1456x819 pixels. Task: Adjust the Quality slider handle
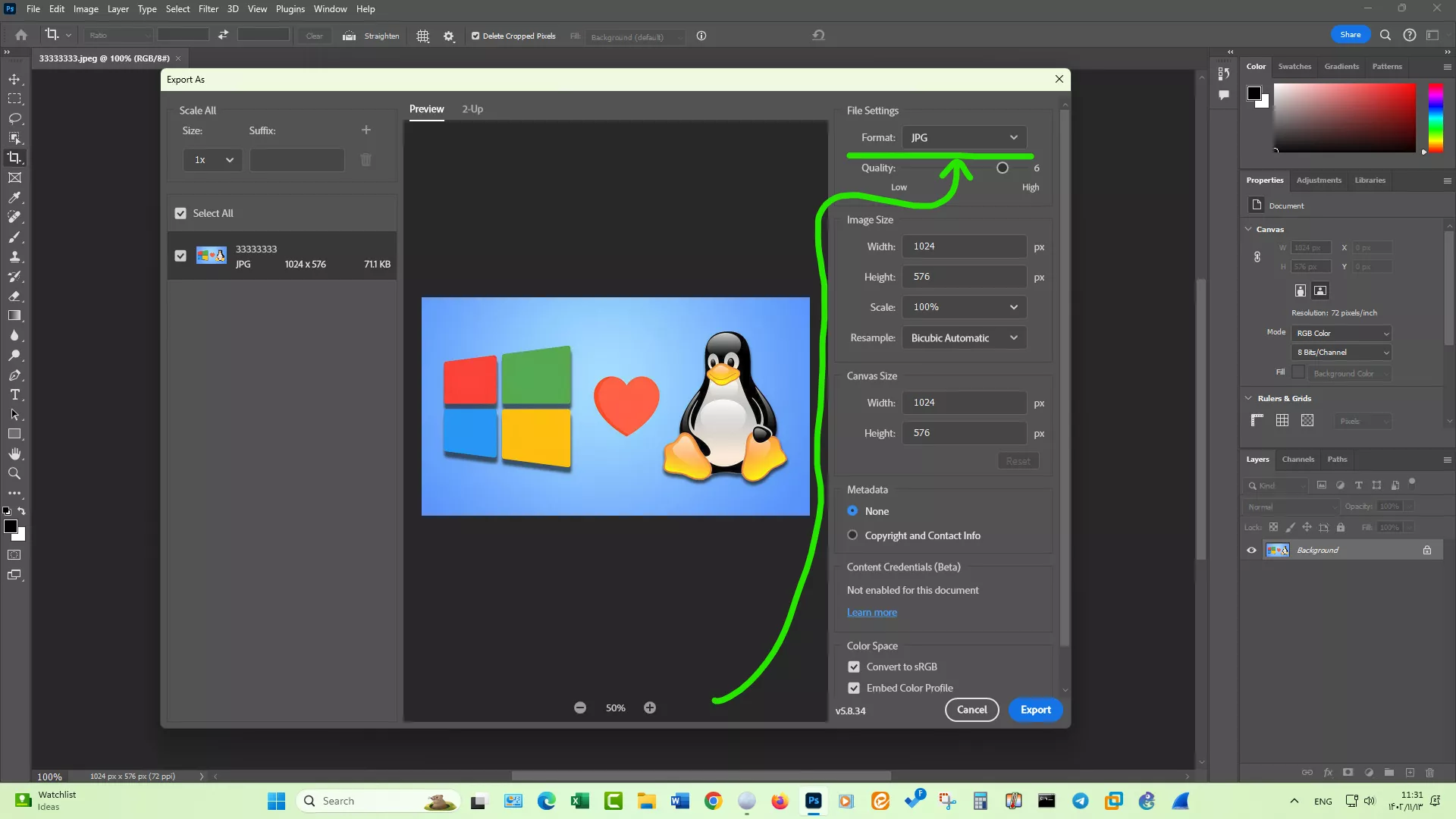(1003, 168)
